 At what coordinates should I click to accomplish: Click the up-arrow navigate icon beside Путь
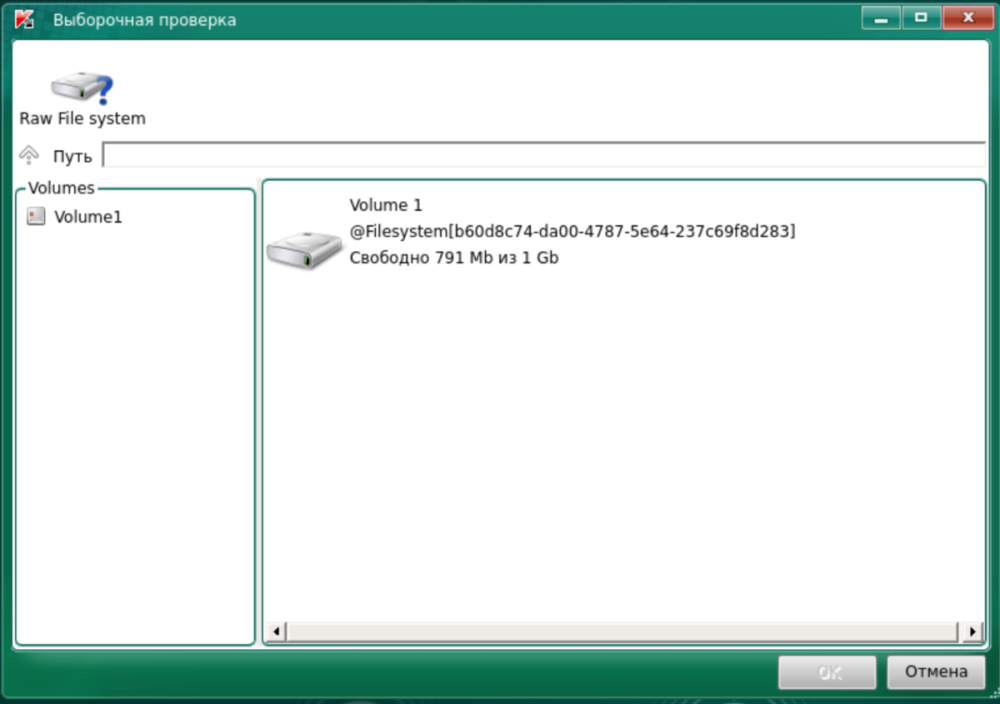[x=29, y=155]
